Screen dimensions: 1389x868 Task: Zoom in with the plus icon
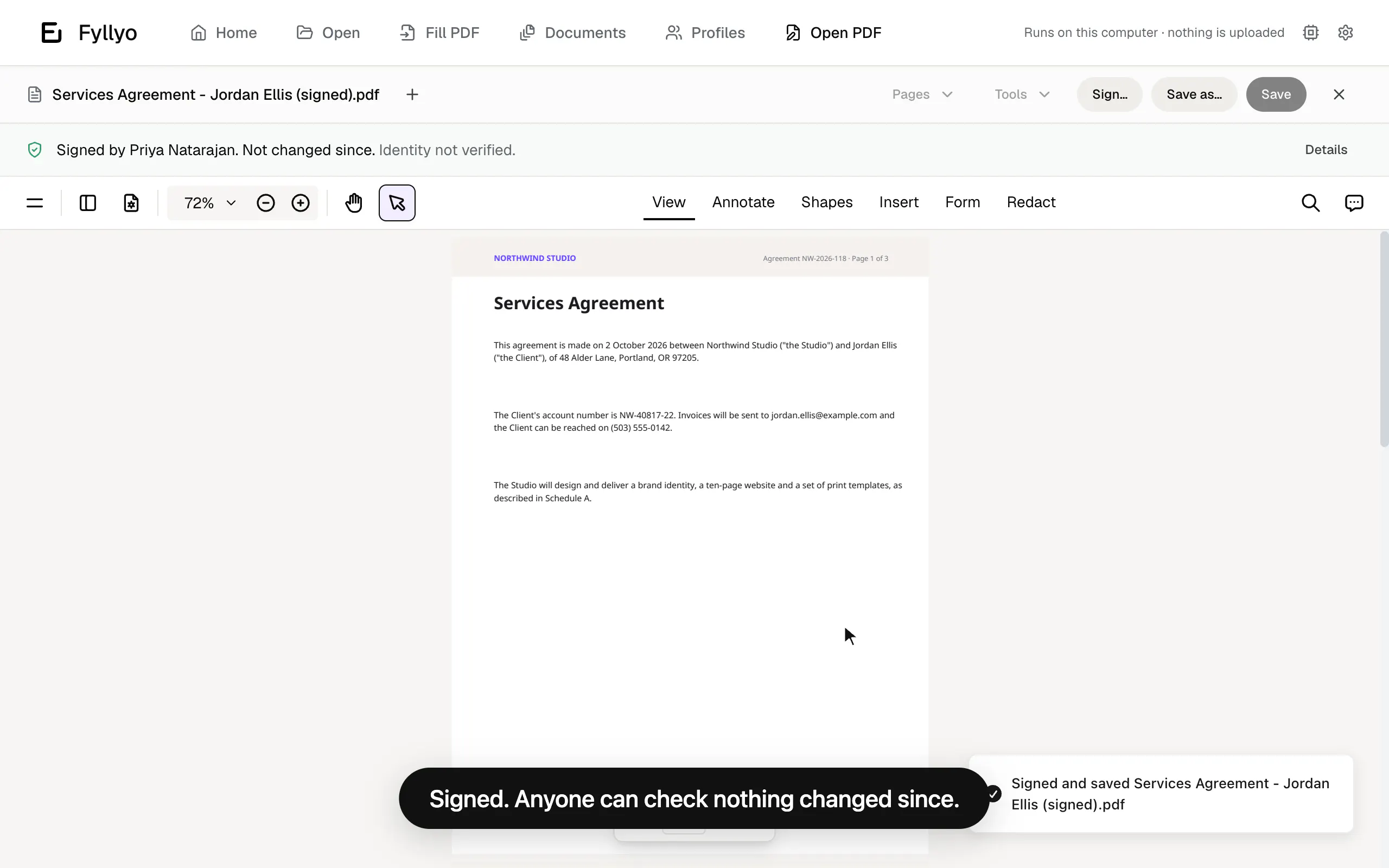click(x=300, y=203)
